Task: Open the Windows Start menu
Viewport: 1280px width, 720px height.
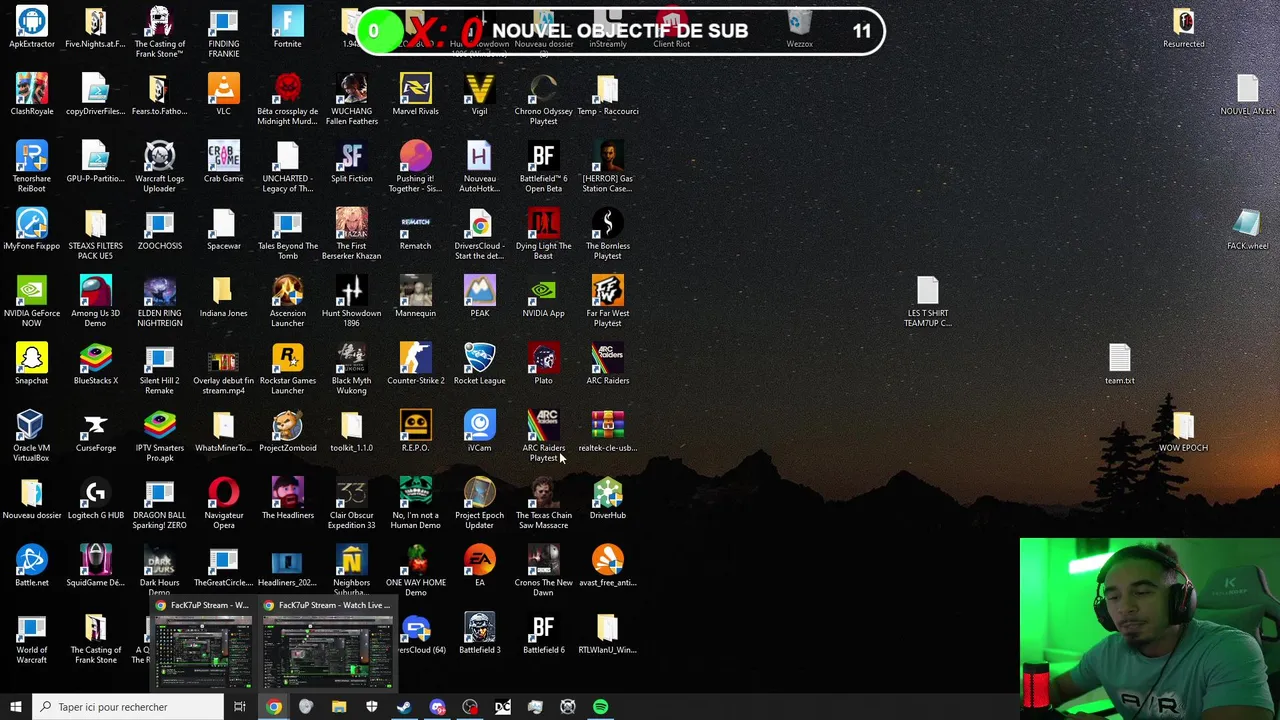Action: point(16,707)
